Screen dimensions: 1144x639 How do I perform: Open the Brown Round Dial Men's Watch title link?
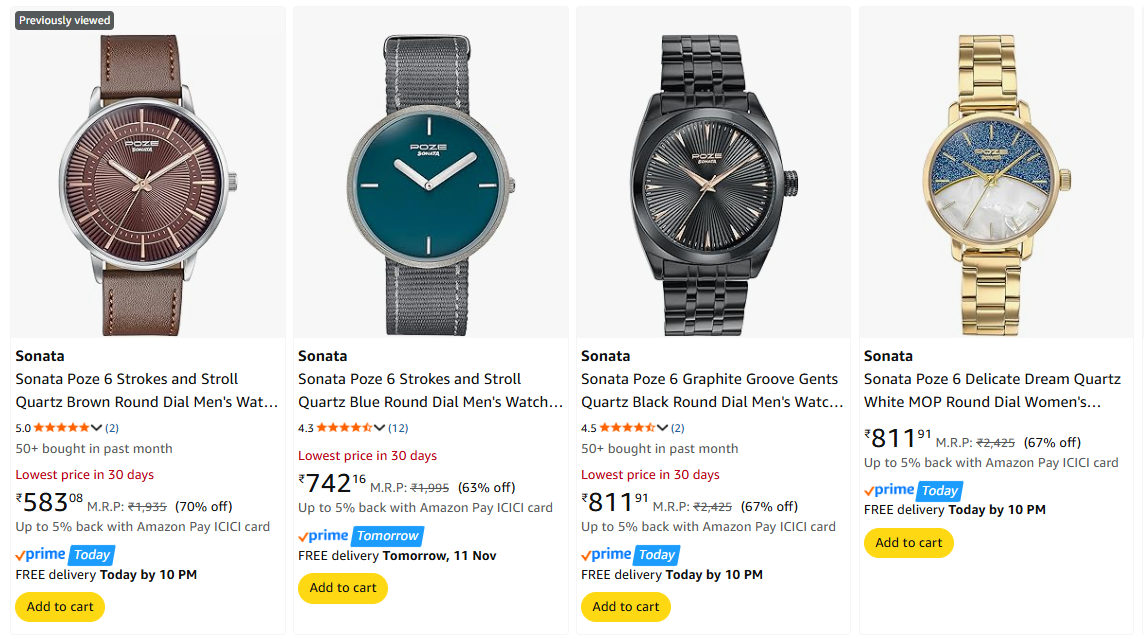tap(146, 391)
